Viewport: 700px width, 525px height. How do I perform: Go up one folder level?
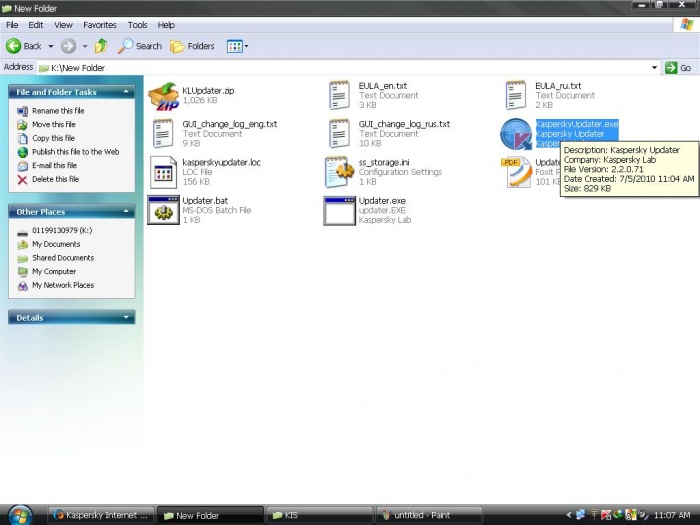(x=101, y=46)
